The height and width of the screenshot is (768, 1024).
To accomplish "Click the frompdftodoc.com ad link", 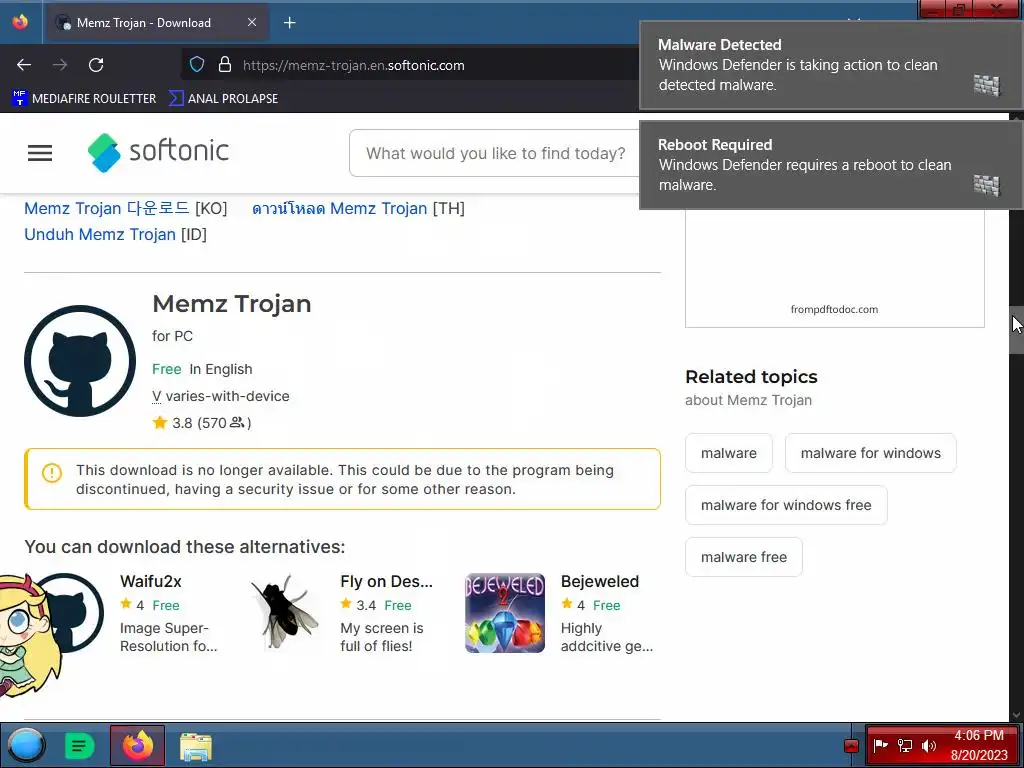I will pyautogui.click(x=834, y=310).
